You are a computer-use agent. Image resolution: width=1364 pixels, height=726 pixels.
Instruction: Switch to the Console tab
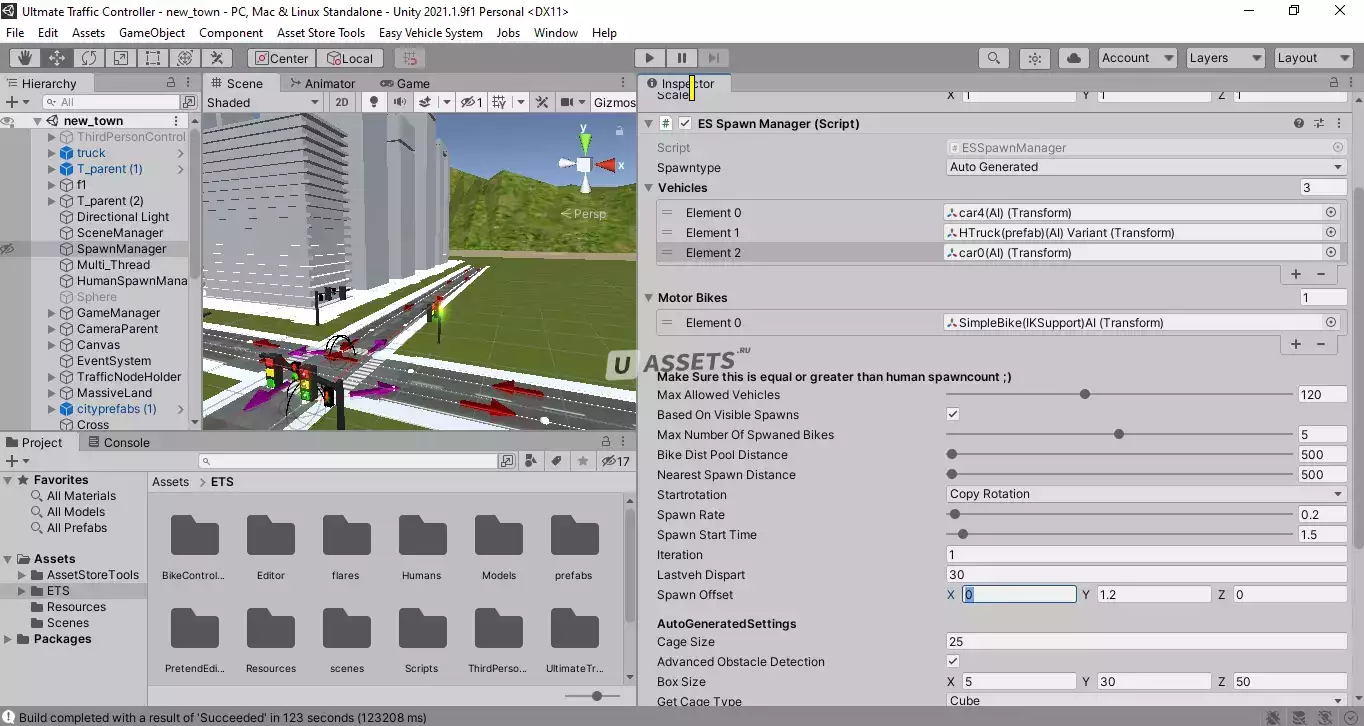pos(119,442)
